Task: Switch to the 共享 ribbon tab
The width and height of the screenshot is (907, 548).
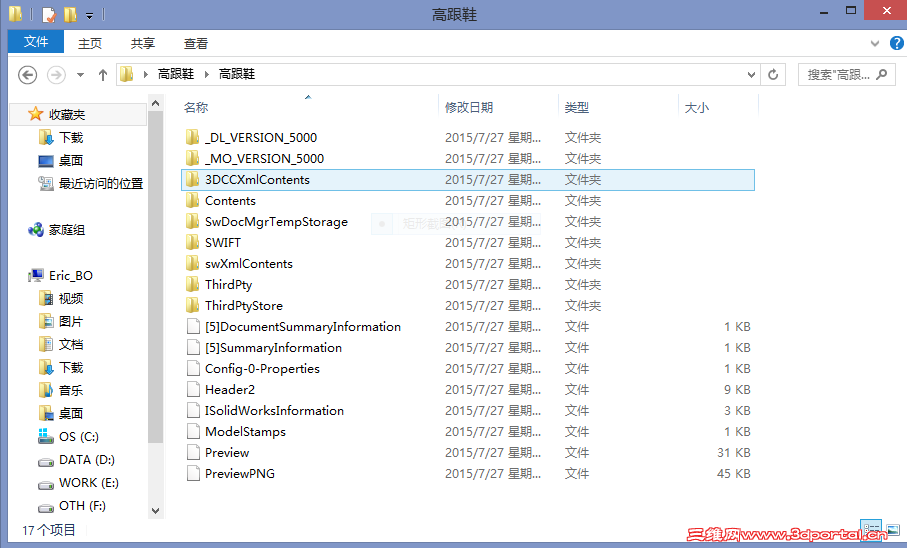Action: (143, 43)
